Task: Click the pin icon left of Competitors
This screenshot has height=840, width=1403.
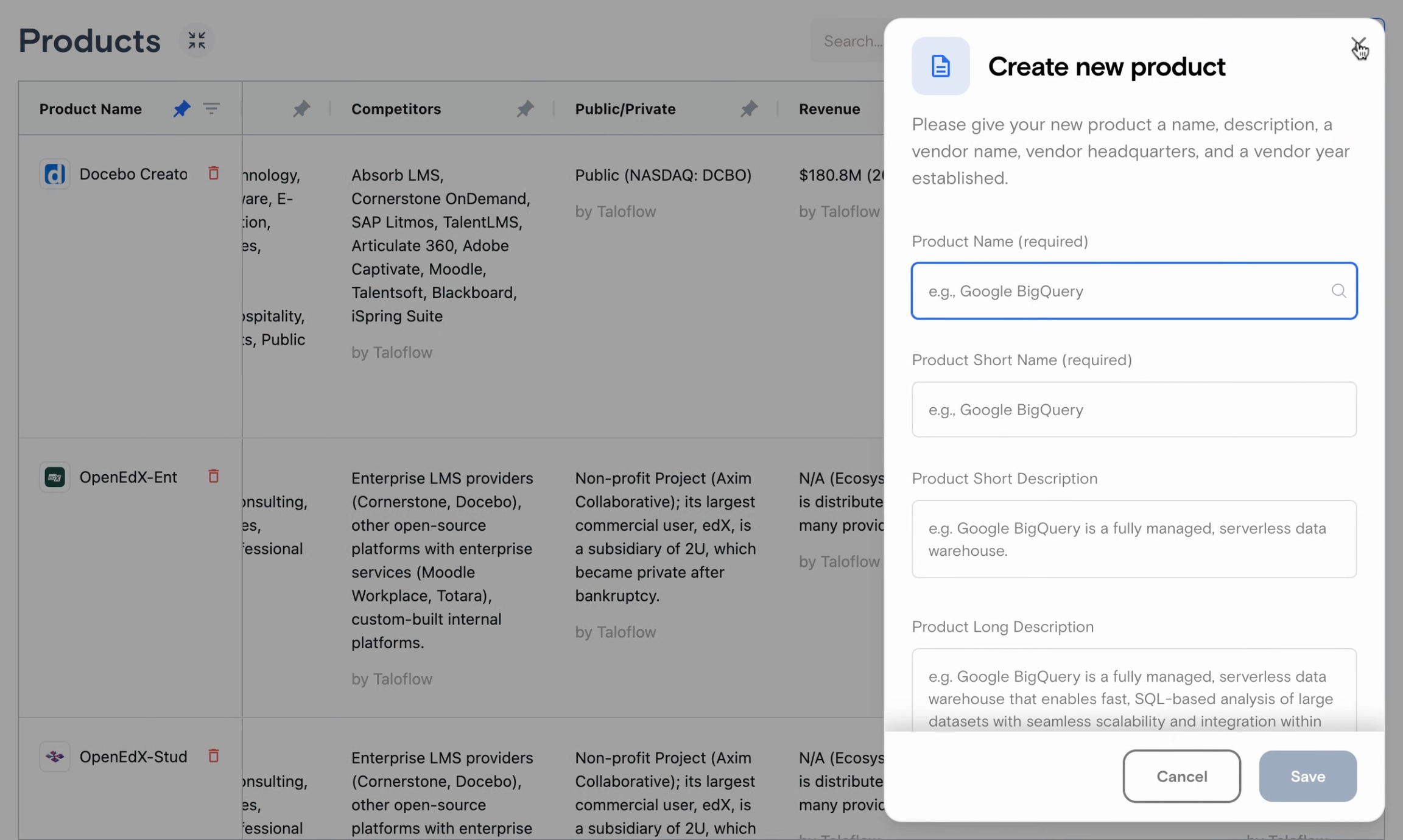Action: (301, 109)
